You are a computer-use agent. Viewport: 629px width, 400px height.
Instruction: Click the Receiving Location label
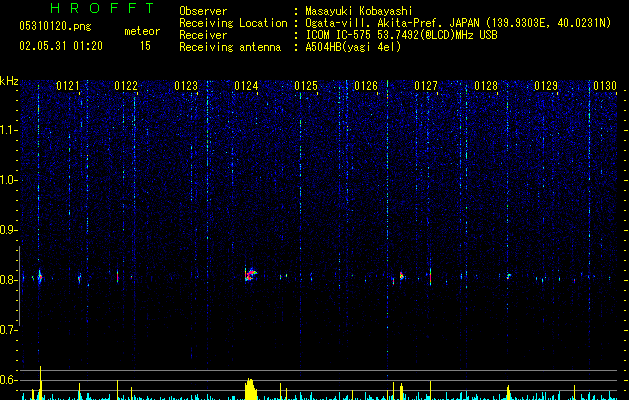coord(233,23)
